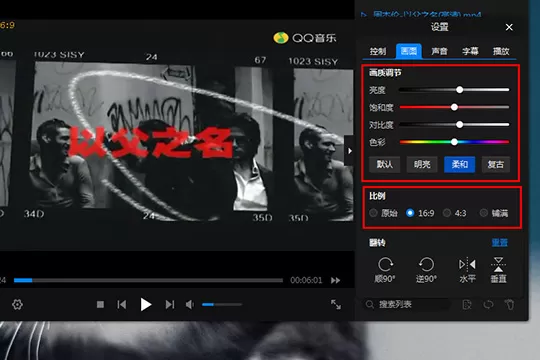540x360 pixels.
Task: Open the settings gear icon
Action: 17,305
